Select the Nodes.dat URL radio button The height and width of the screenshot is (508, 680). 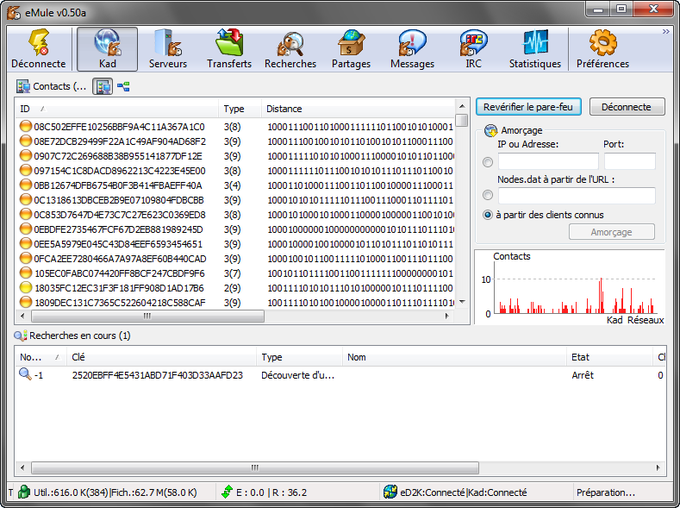pos(487,195)
